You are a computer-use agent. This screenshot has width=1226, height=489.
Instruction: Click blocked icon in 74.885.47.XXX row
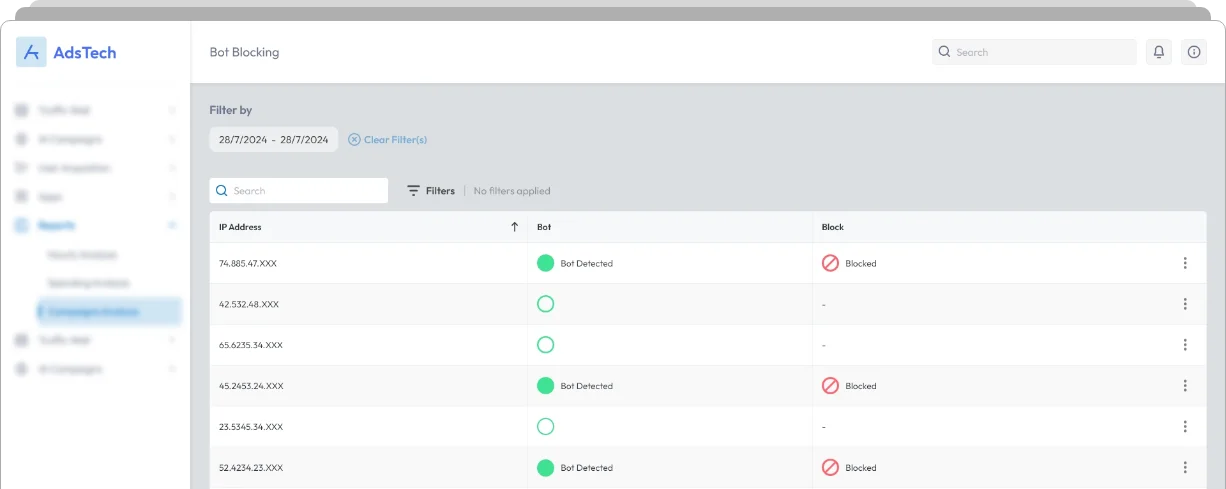coord(830,263)
